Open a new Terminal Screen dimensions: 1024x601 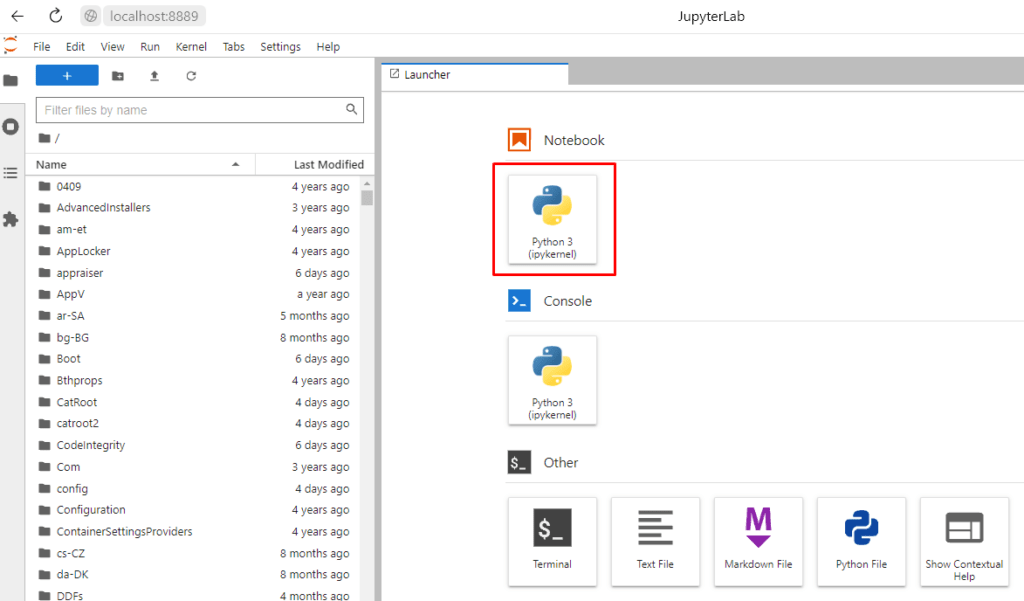[552, 541]
